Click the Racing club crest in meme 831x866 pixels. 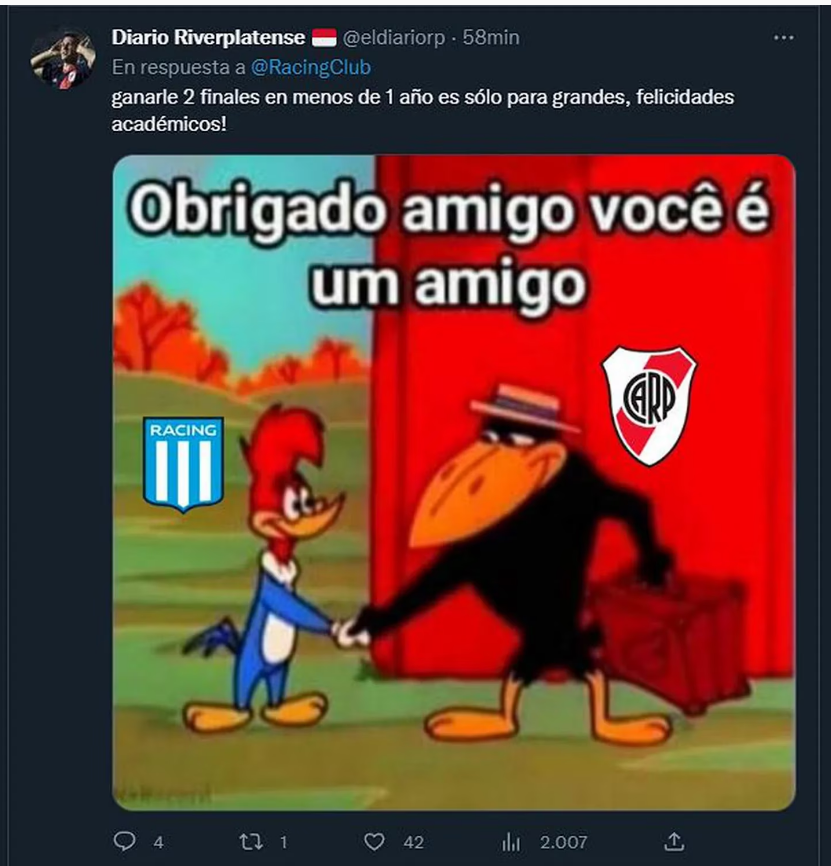point(184,464)
